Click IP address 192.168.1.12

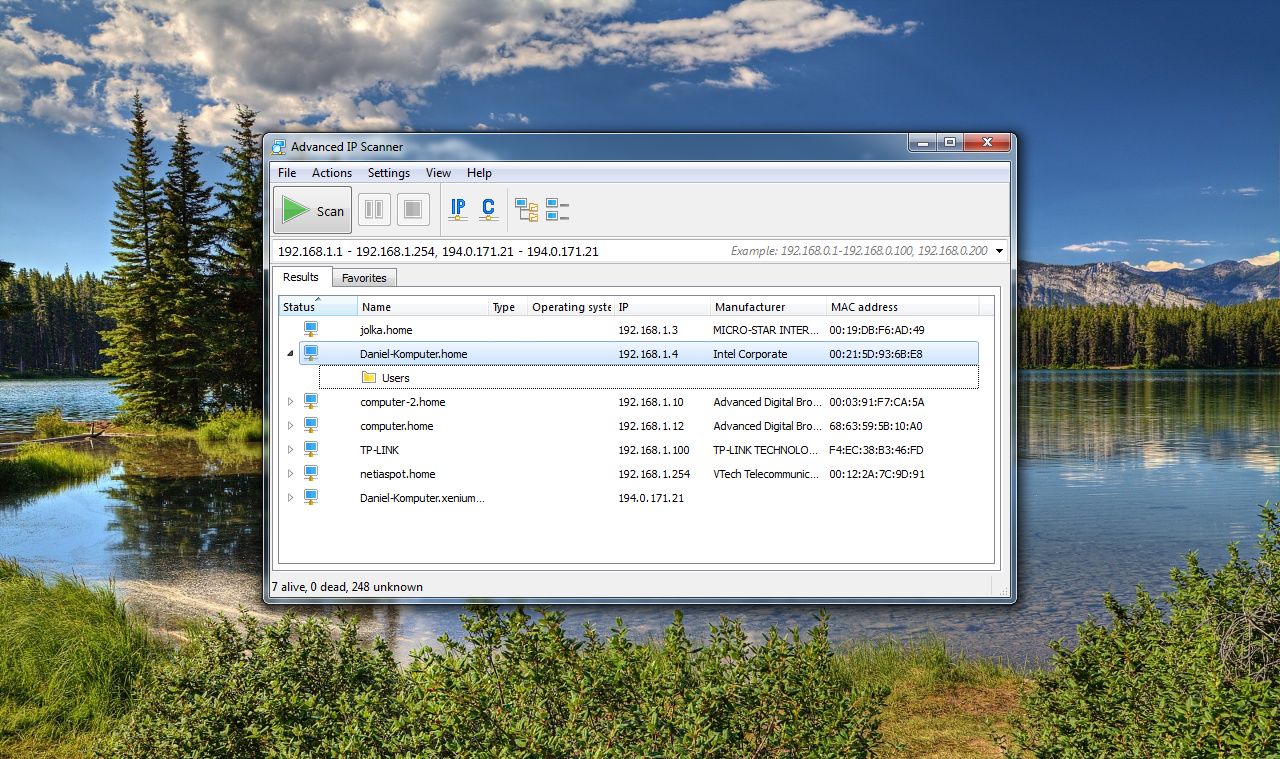pyautogui.click(x=651, y=426)
